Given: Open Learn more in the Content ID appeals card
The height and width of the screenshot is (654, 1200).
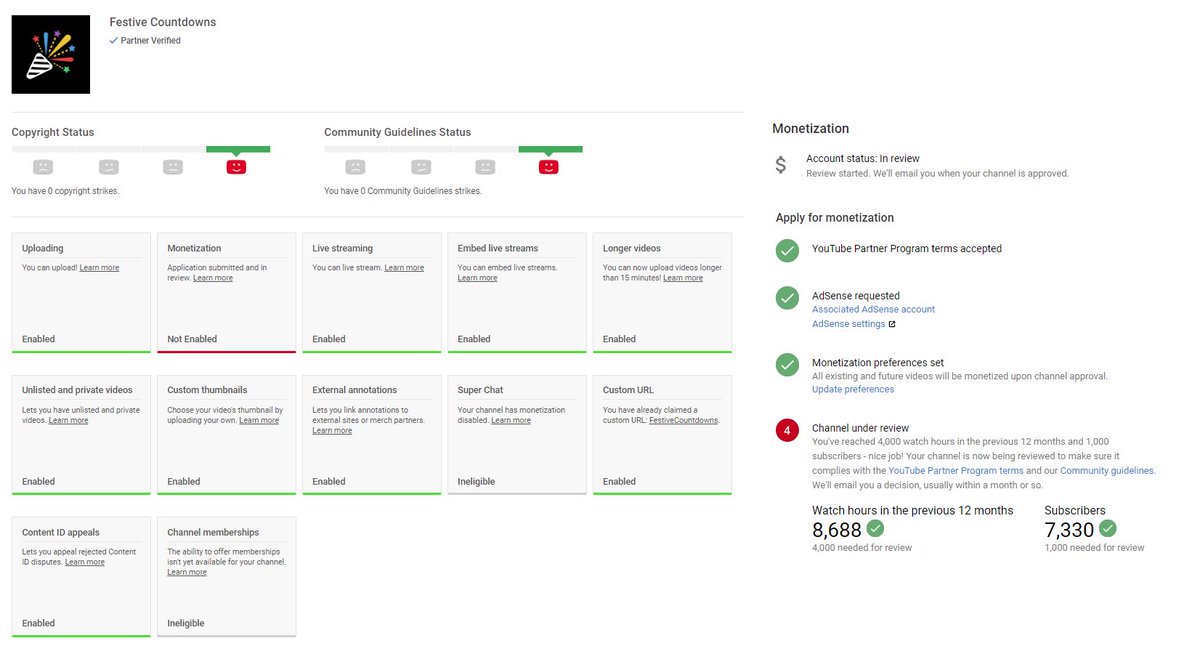Looking at the screenshot, I should (85, 562).
